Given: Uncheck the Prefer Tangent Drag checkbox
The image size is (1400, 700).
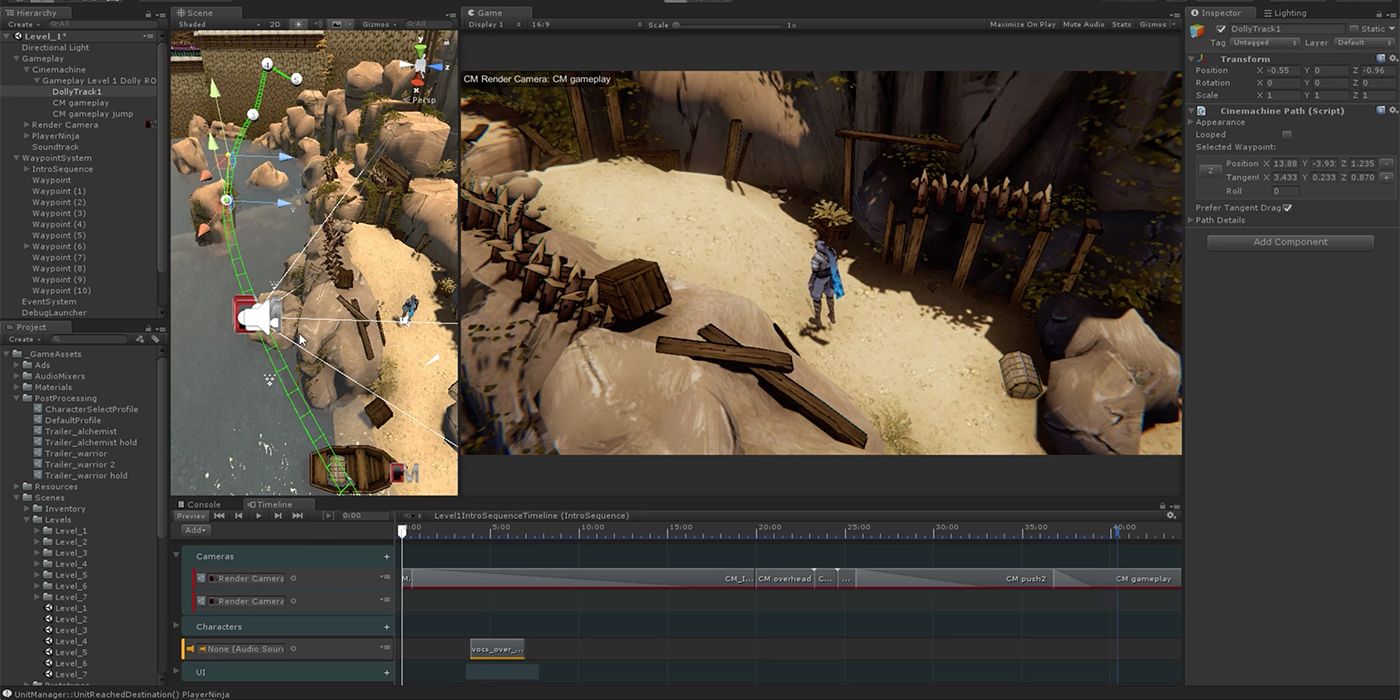Looking at the screenshot, I should click(1287, 208).
